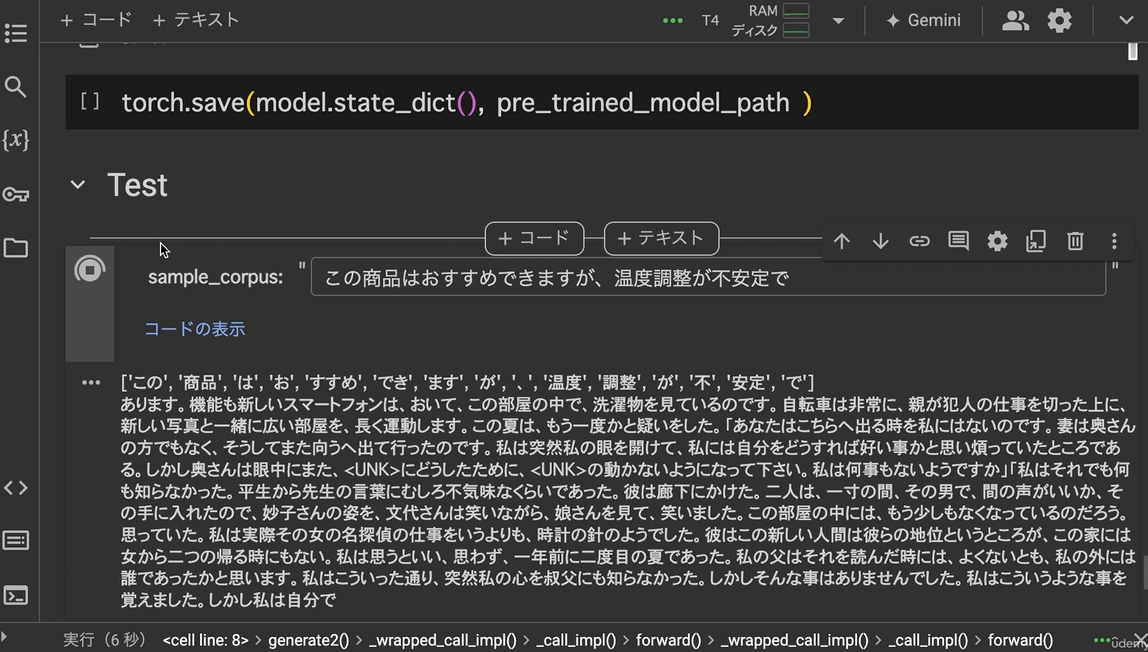Open the files folder panel
Screen dimensions: 1148x652
16,248
